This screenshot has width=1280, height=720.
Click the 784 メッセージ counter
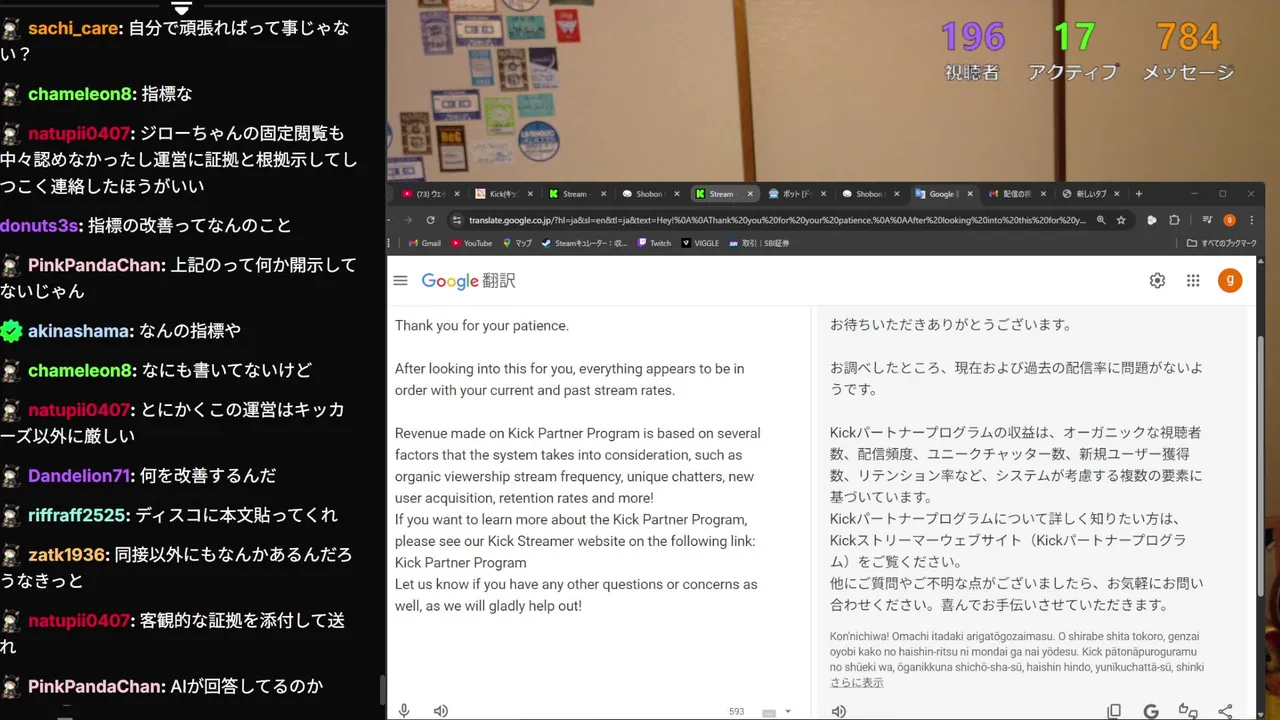[x=1188, y=51]
